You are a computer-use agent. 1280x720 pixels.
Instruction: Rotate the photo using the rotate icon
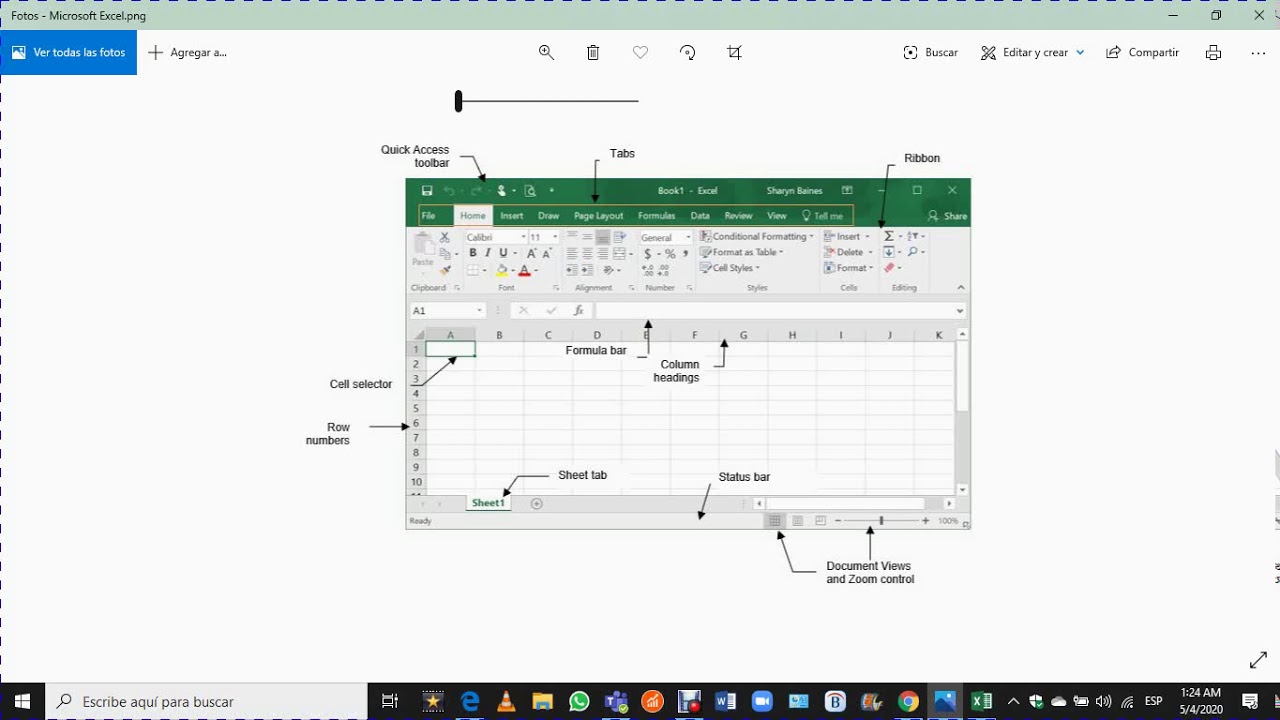click(x=688, y=53)
